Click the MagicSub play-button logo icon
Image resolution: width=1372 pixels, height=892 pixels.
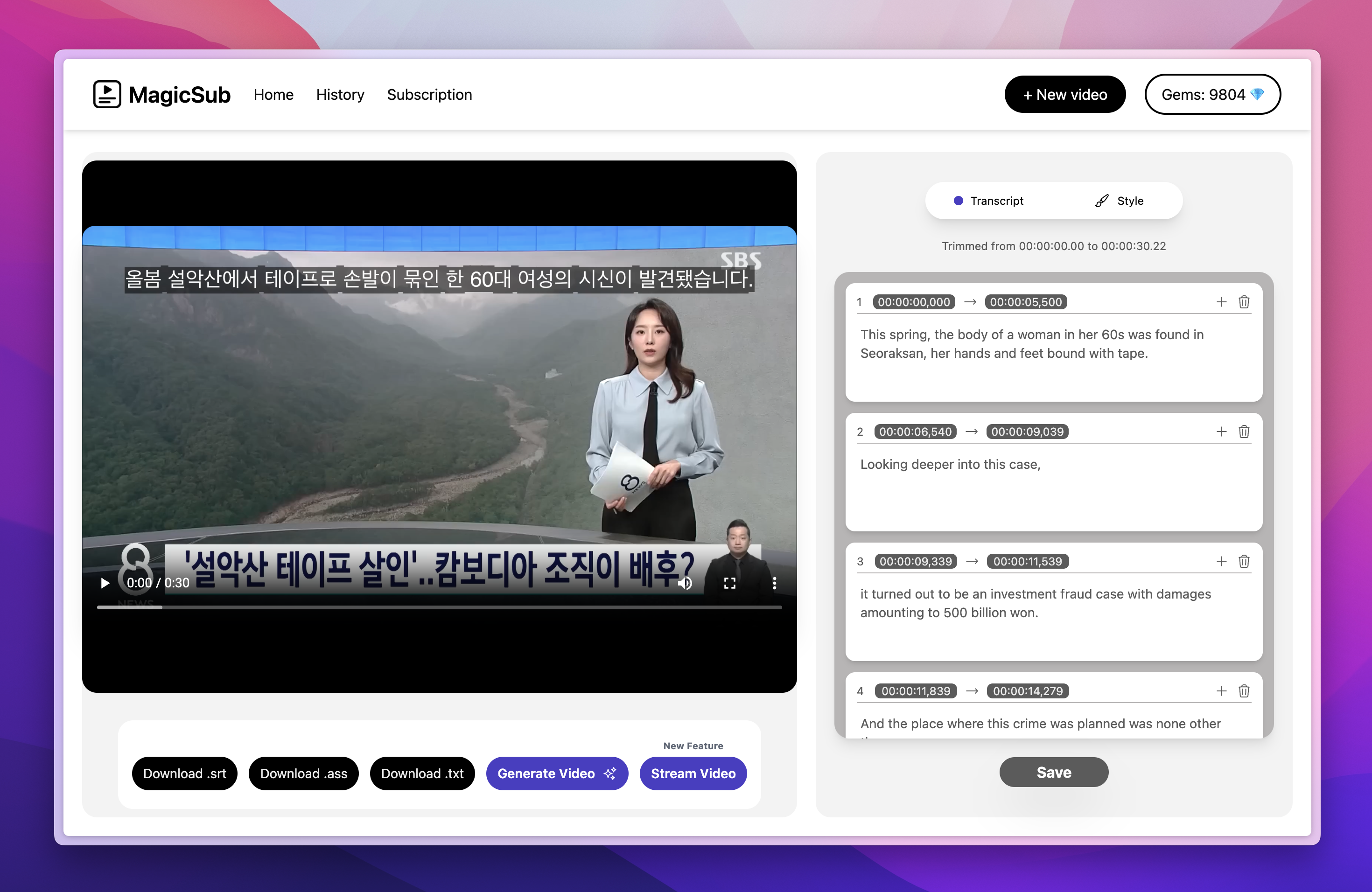107,94
